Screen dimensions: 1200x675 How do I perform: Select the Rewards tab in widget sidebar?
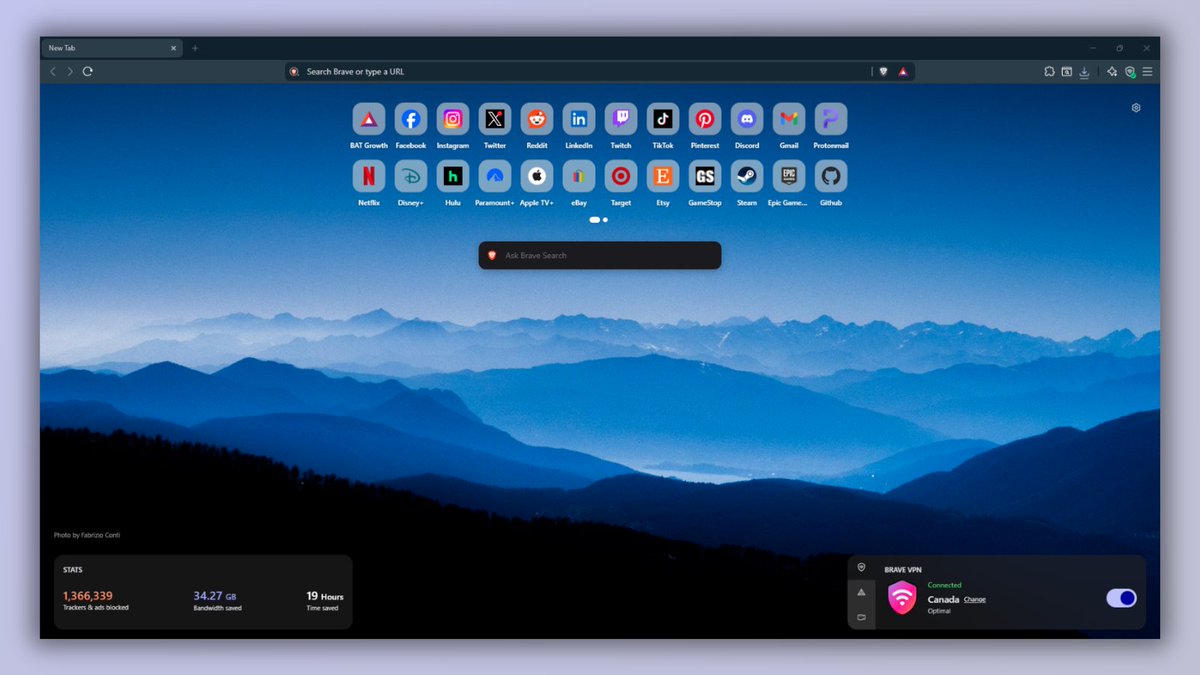tap(861, 592)
